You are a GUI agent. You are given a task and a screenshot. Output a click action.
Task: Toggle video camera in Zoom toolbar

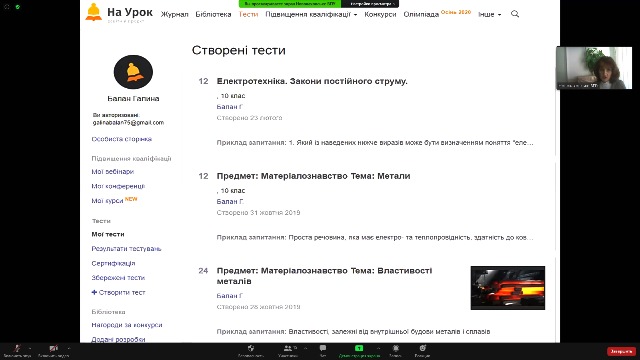pyautogui.click(x=53, y=348)
